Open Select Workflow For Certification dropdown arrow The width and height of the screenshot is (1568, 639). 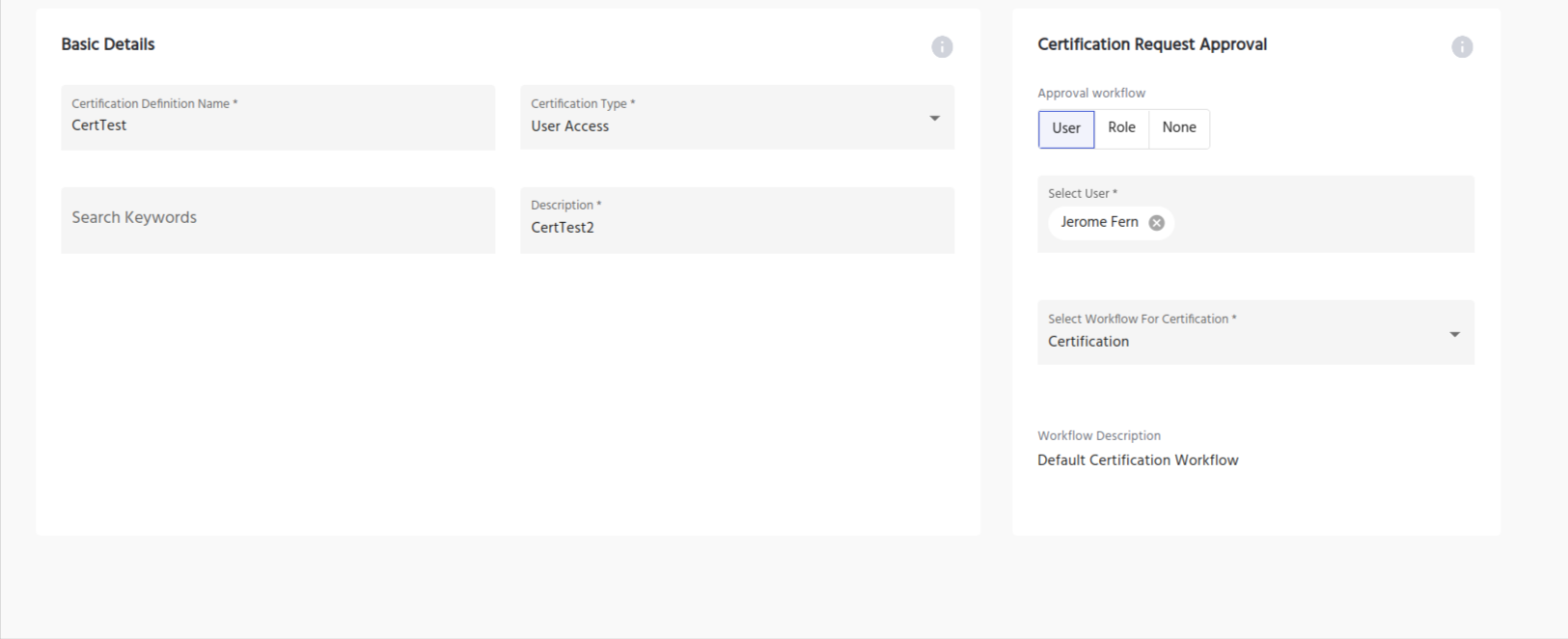pyautogui.click(x=1454, y=334)
